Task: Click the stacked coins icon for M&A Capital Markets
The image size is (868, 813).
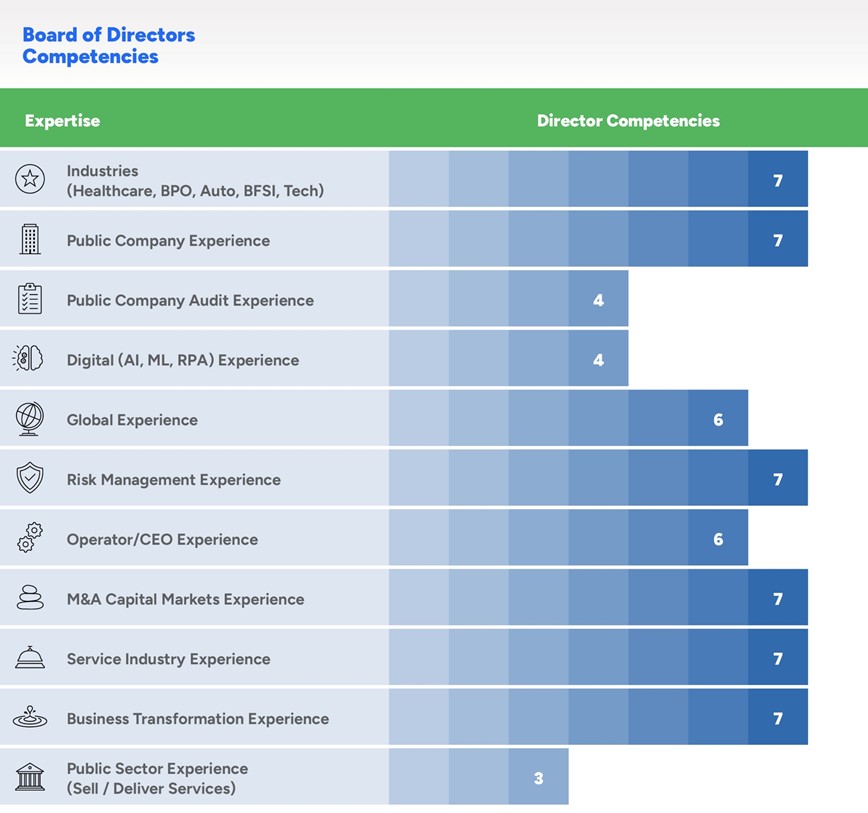Action: [30, 598]
